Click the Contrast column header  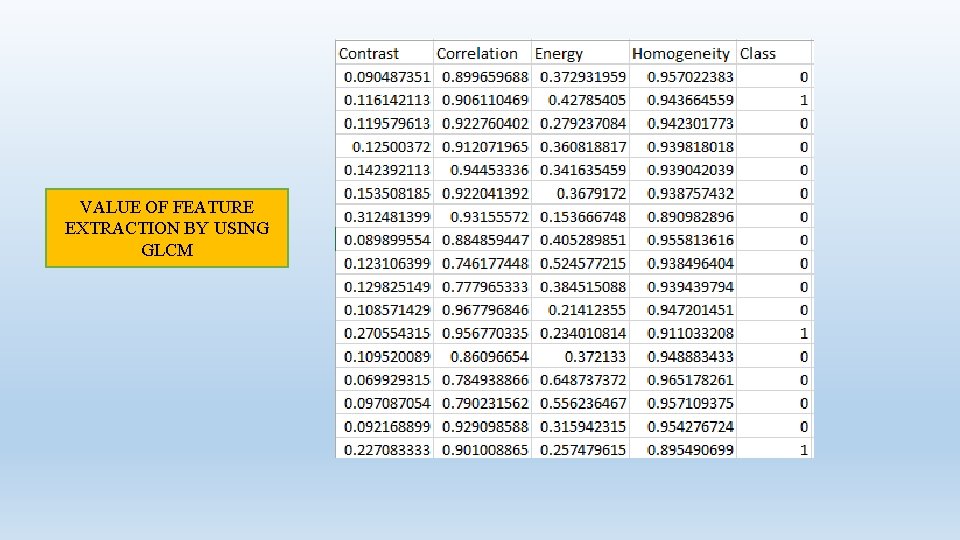384,53
